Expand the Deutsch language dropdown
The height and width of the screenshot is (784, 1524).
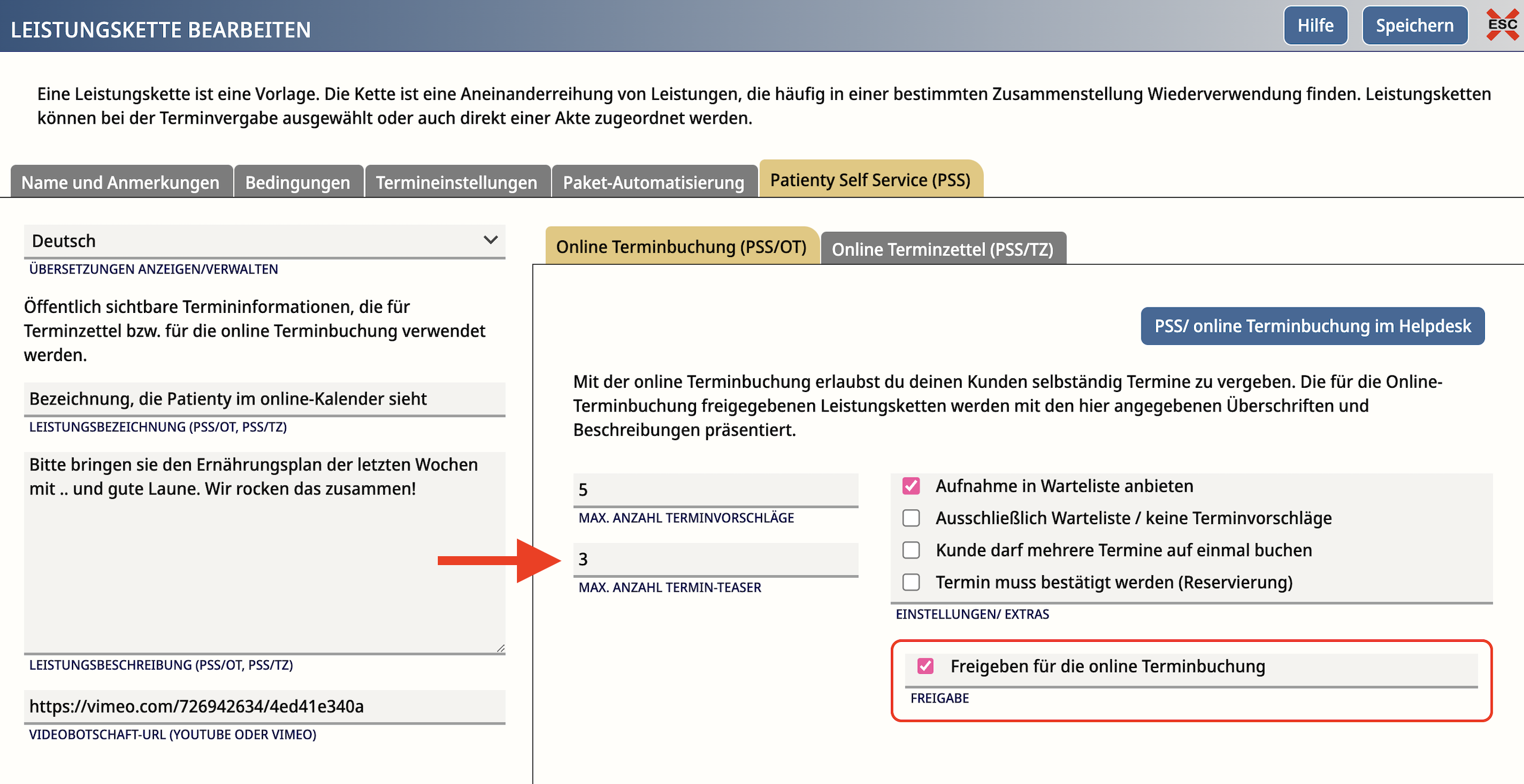click(x=265, y=241)
